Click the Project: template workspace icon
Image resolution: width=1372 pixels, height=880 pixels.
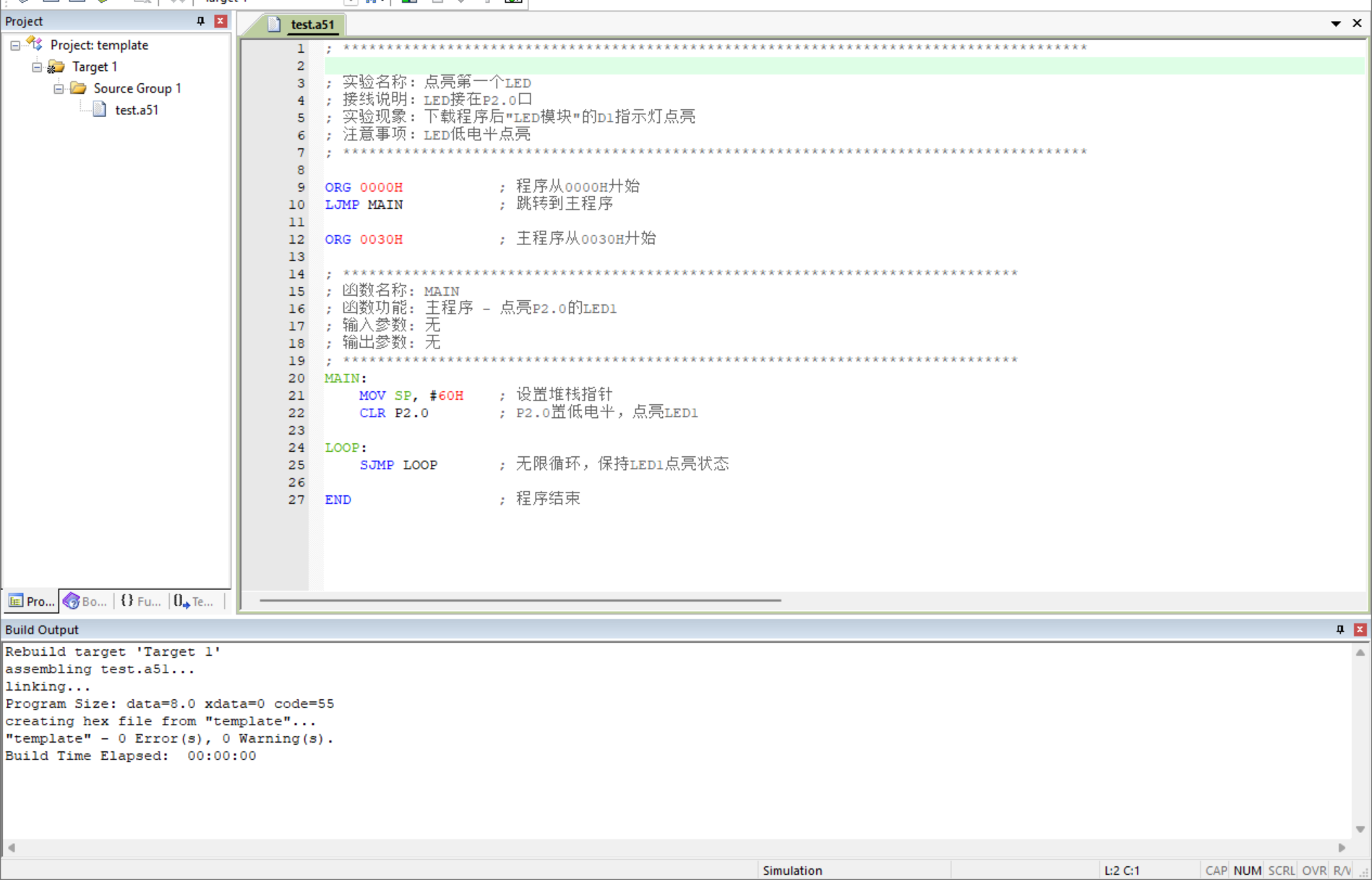[x=35, y=44]
